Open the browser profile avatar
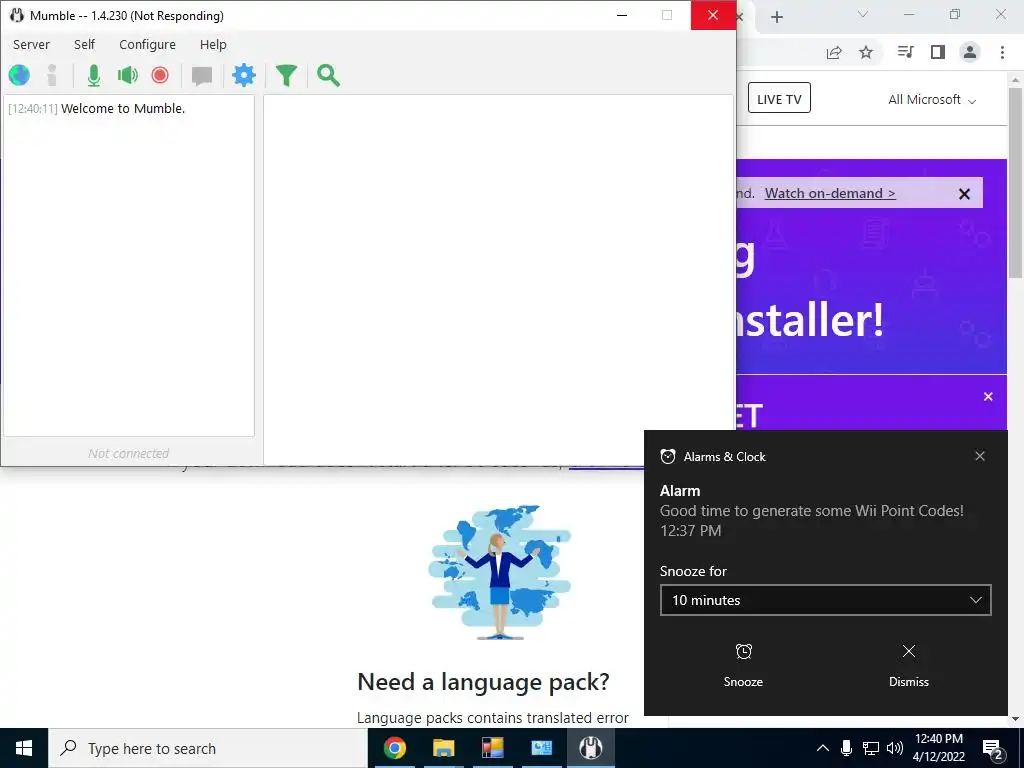1024x768 pixels. point(970,52)
